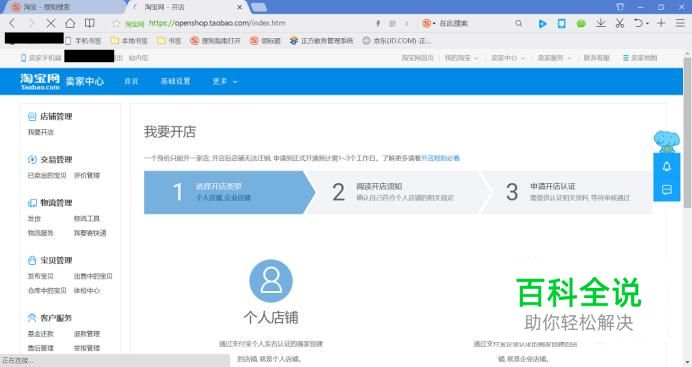Image resolution: width=692 pixels, height=367 pixels.
Task: Open 发货 in 物流管理 section
Action: click(34, 219)
